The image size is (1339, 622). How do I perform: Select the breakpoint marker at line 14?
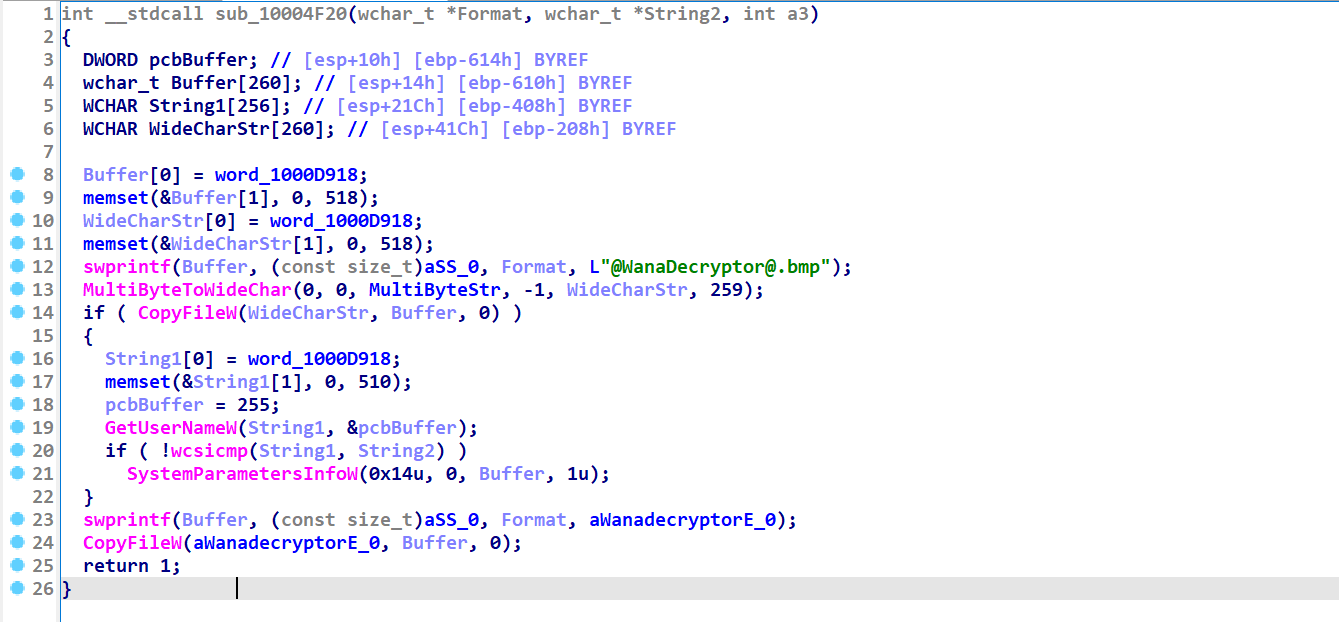pyautogui.click(x=17, y=313)
